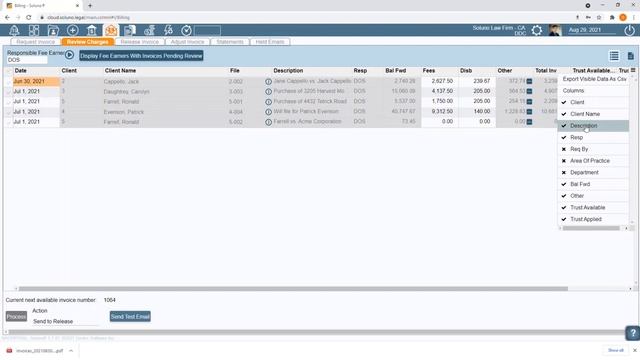The image size is (640, 360).
Task: Click the user profile photo
Action: pos(555,30)
